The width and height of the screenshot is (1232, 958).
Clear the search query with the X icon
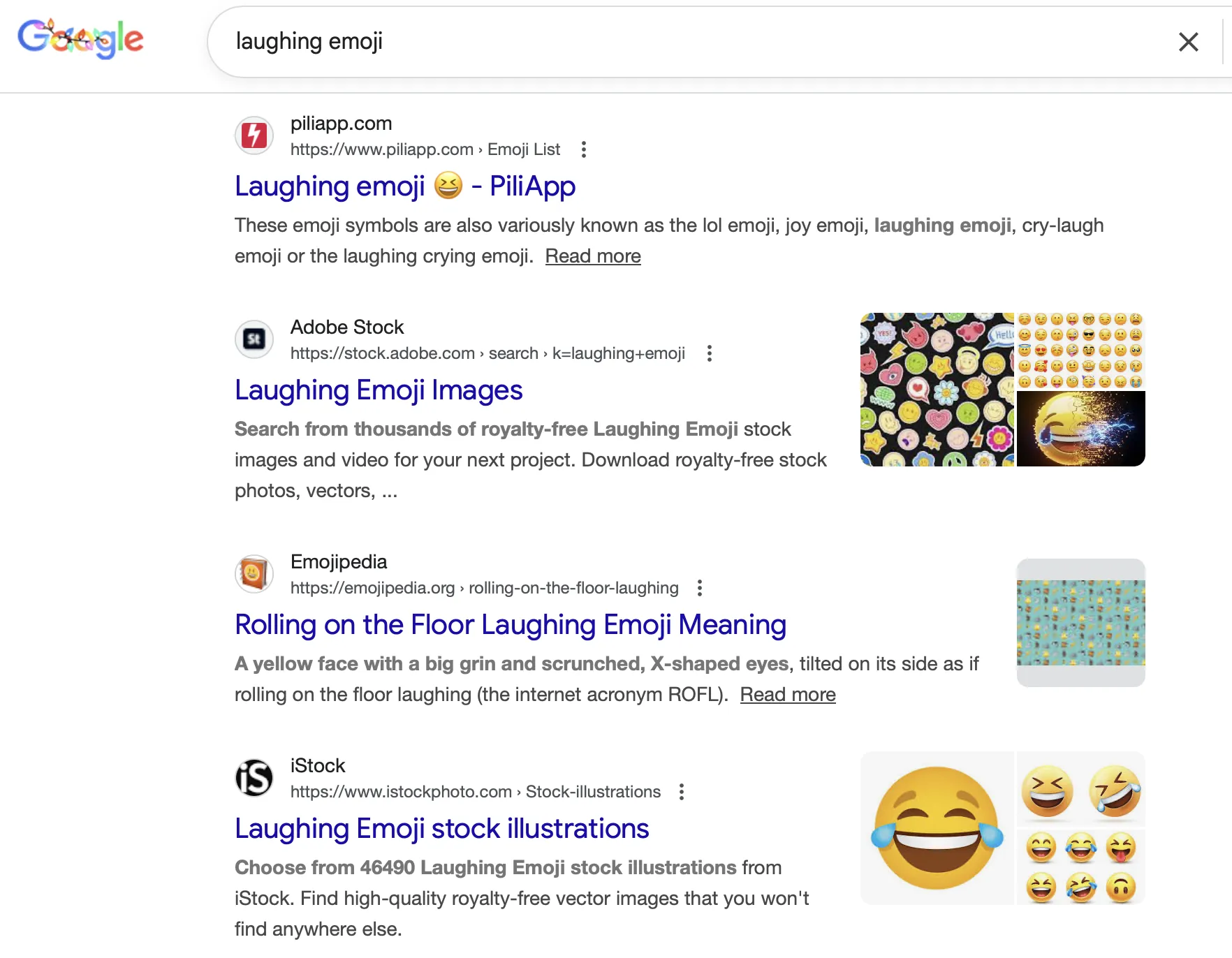click(1188, 42)
